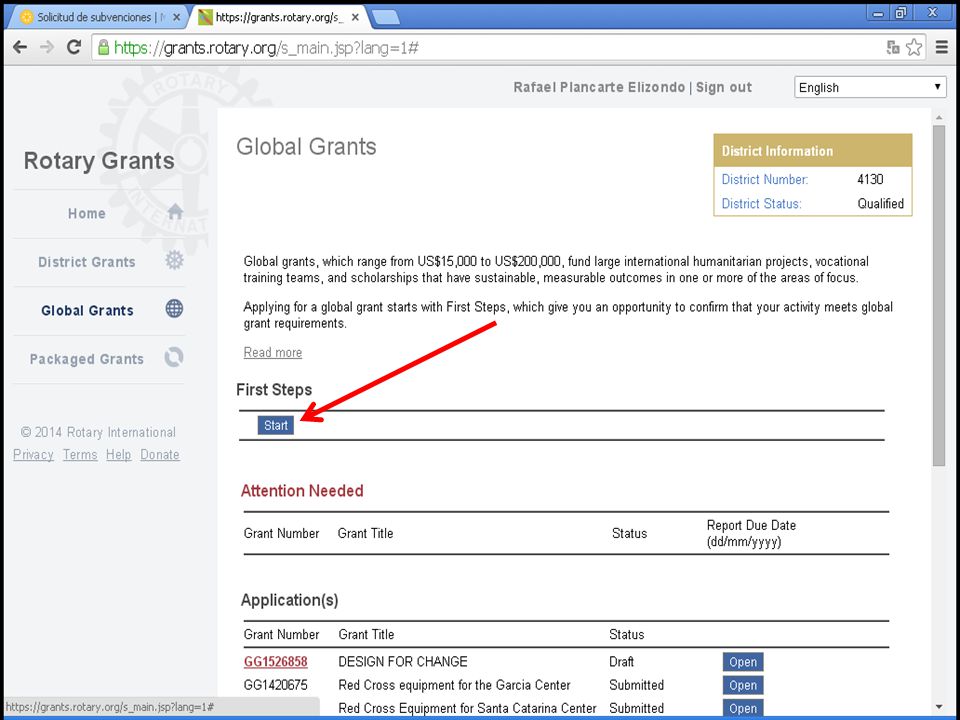The image size is (960, 720).
Task: Open the English language dropdown
Action: 870,88
